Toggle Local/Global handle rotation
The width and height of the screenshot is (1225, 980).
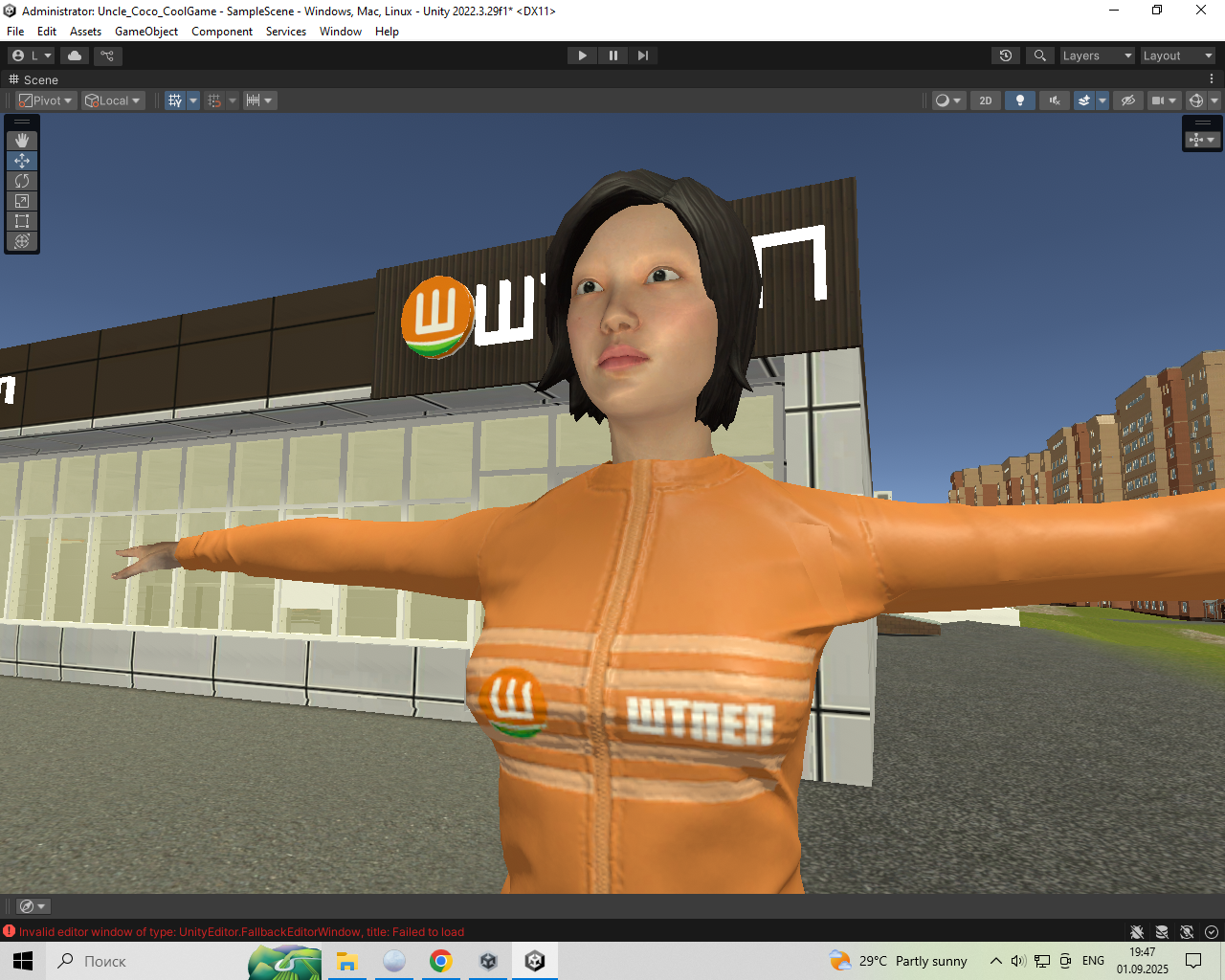click(x=113, y=100)
